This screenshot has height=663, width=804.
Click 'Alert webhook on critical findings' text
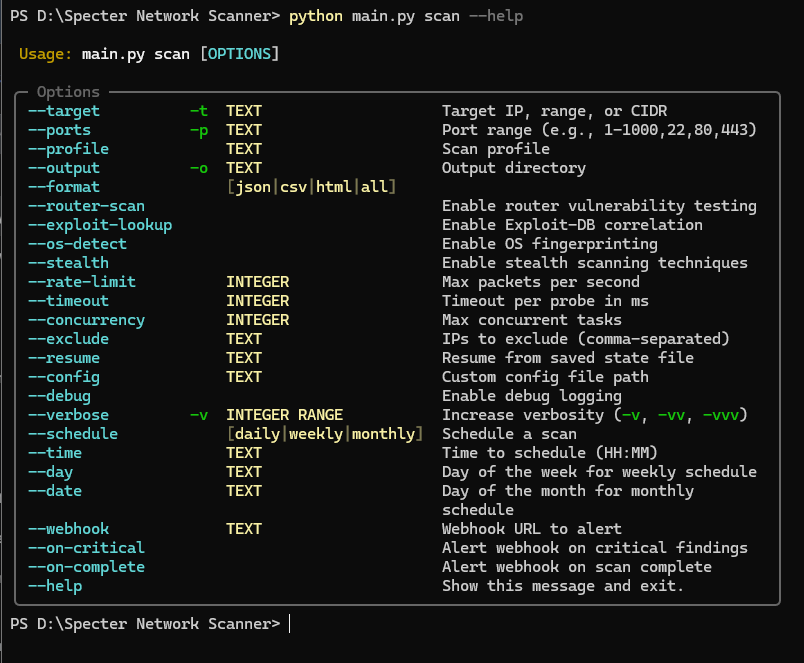click(x=595, y=548)
